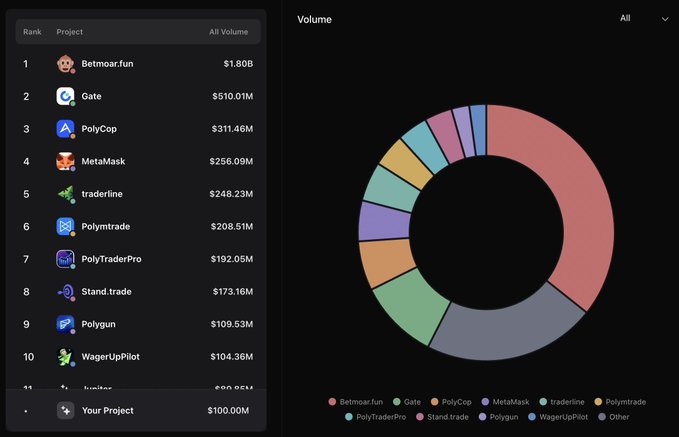Click the $311.46M volume value
Viewport: 679px width, 437px height.
pyautogui.click(x=233, y=129)
